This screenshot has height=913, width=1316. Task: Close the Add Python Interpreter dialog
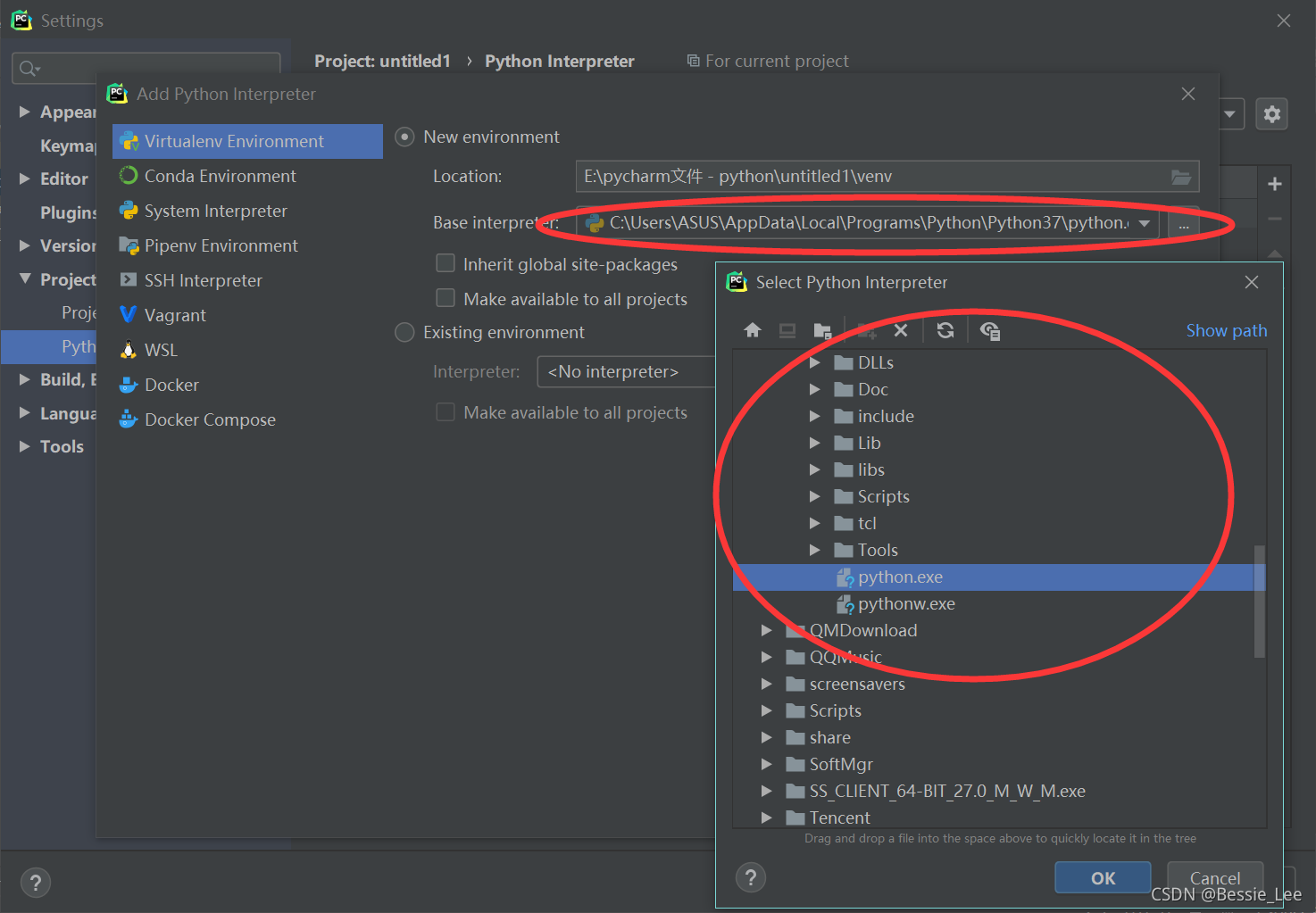(1188, 94)
